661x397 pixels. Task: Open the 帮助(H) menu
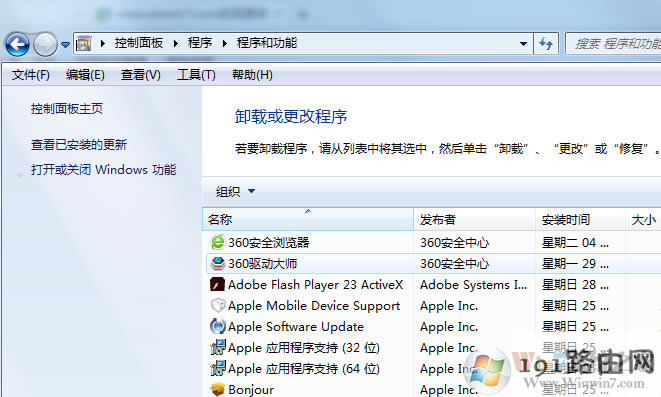coord(252,75)
